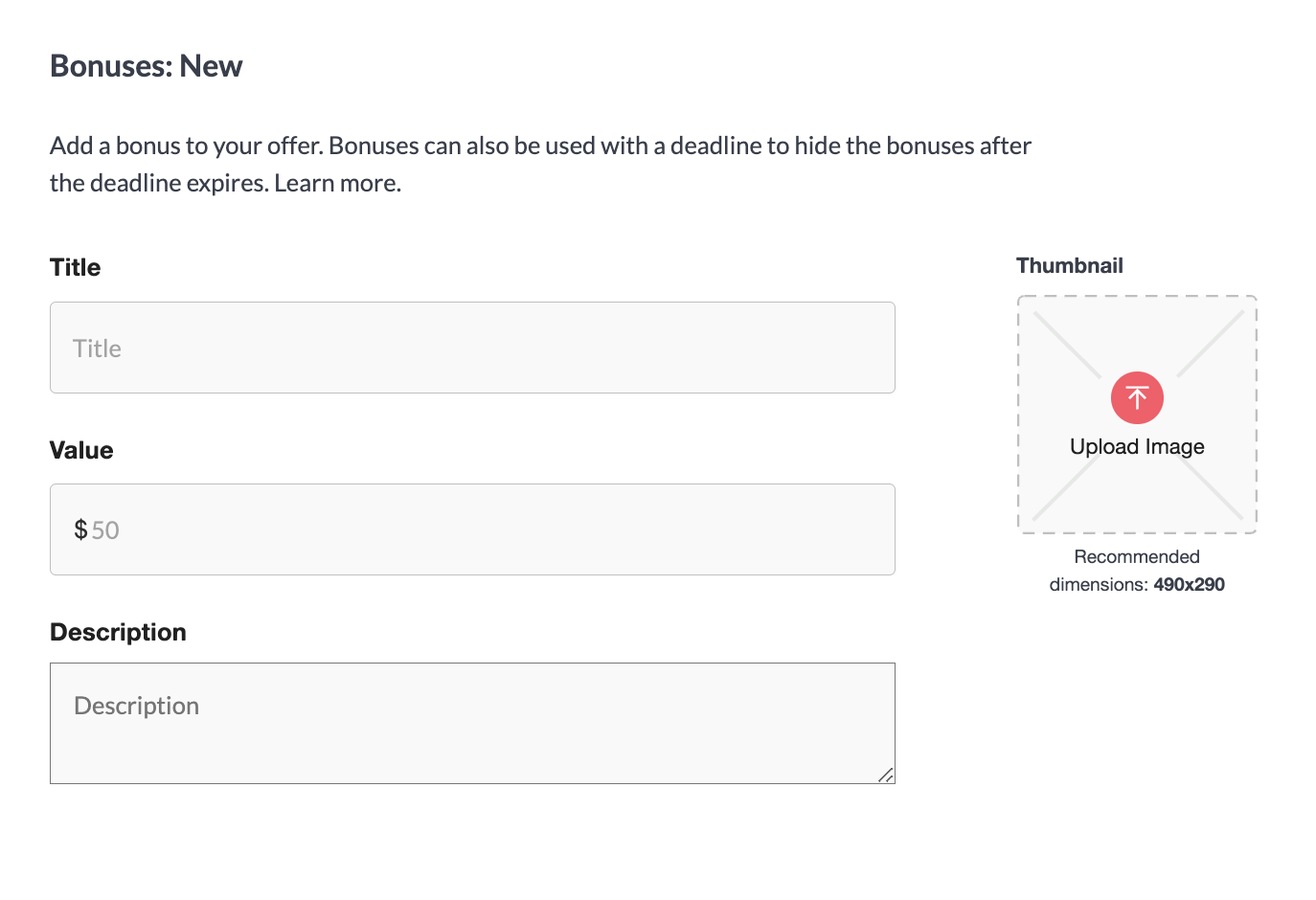Image resolution: width=1316 pixels, height=900 pixels.
Task: Click the bold "Description" field label
Action: [118, 632]
